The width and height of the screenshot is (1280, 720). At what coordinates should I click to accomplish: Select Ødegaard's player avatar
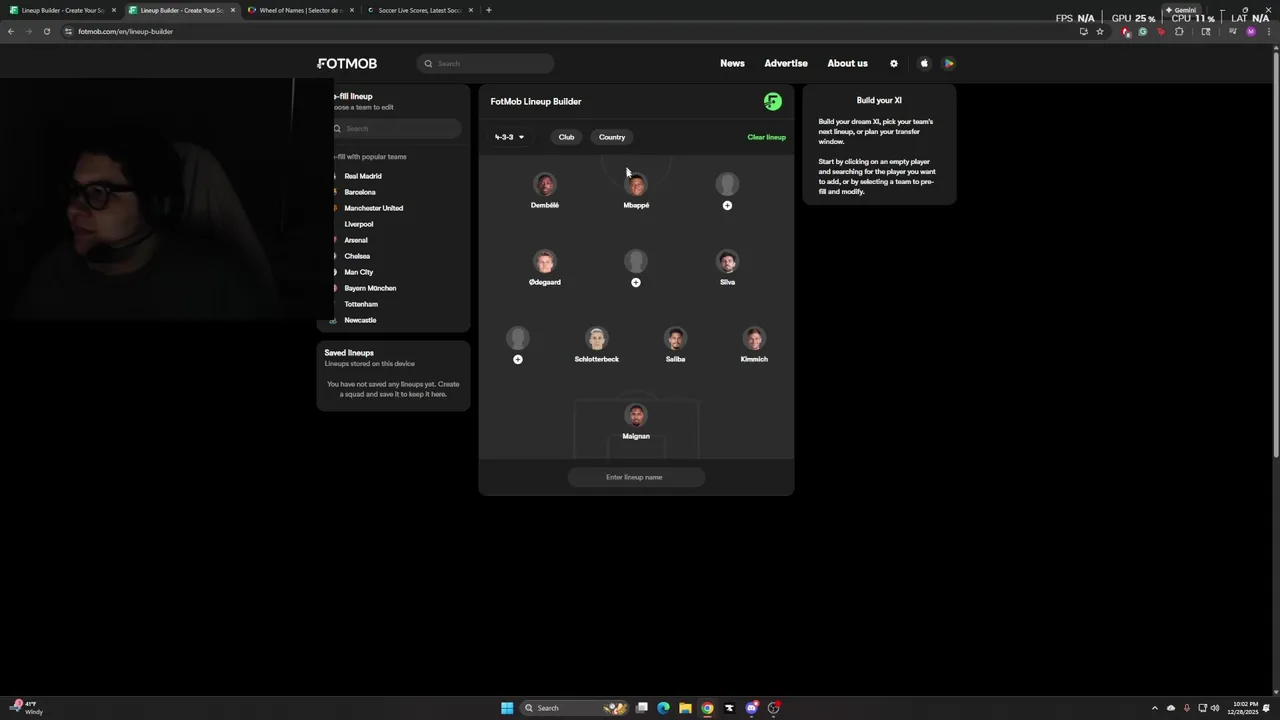pos(545,261)
